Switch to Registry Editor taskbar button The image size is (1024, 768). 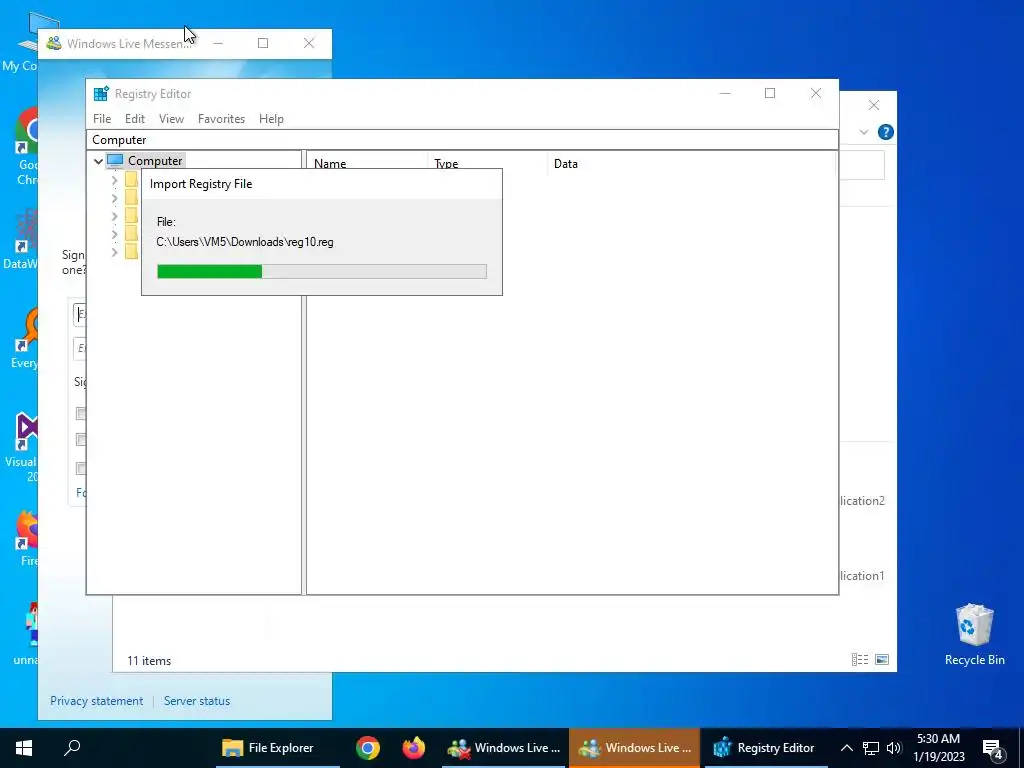coord(764,748)
